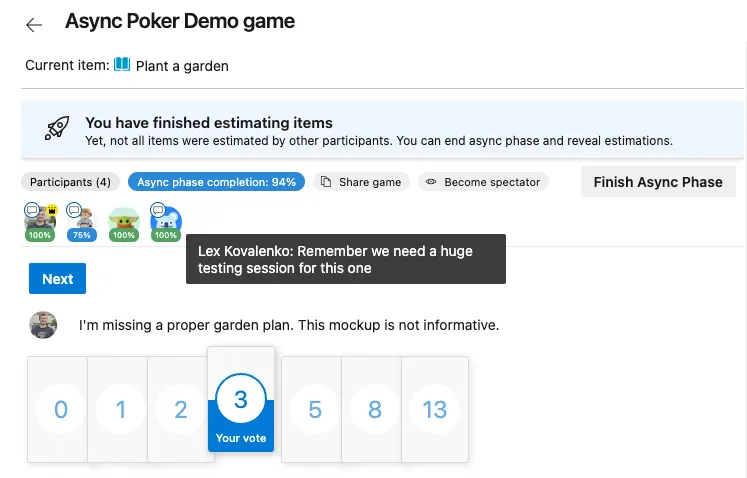This screenshot has width=747, height=478.
Task: Pick estimation card 1
Action: point(121,410)
